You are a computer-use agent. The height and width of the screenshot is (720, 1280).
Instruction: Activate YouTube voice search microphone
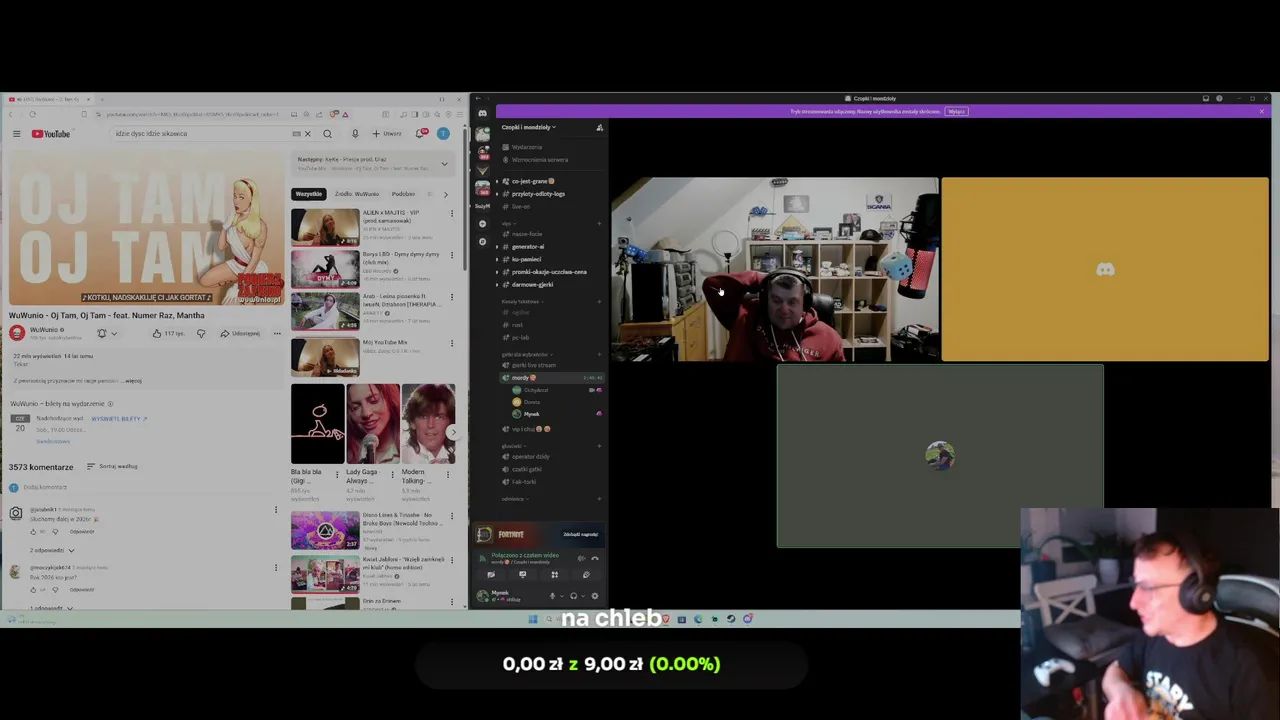354,133
